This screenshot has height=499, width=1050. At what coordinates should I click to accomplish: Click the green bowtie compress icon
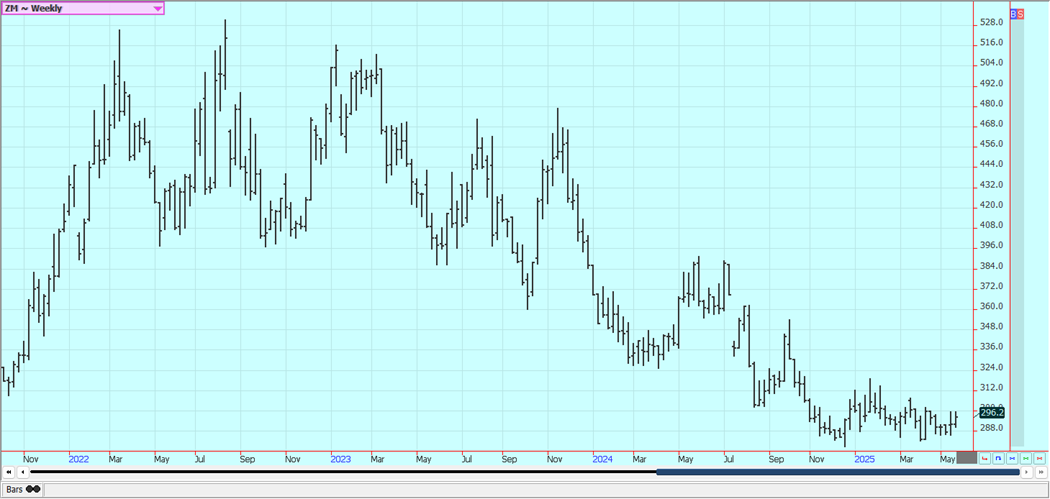click(1026, 458)
